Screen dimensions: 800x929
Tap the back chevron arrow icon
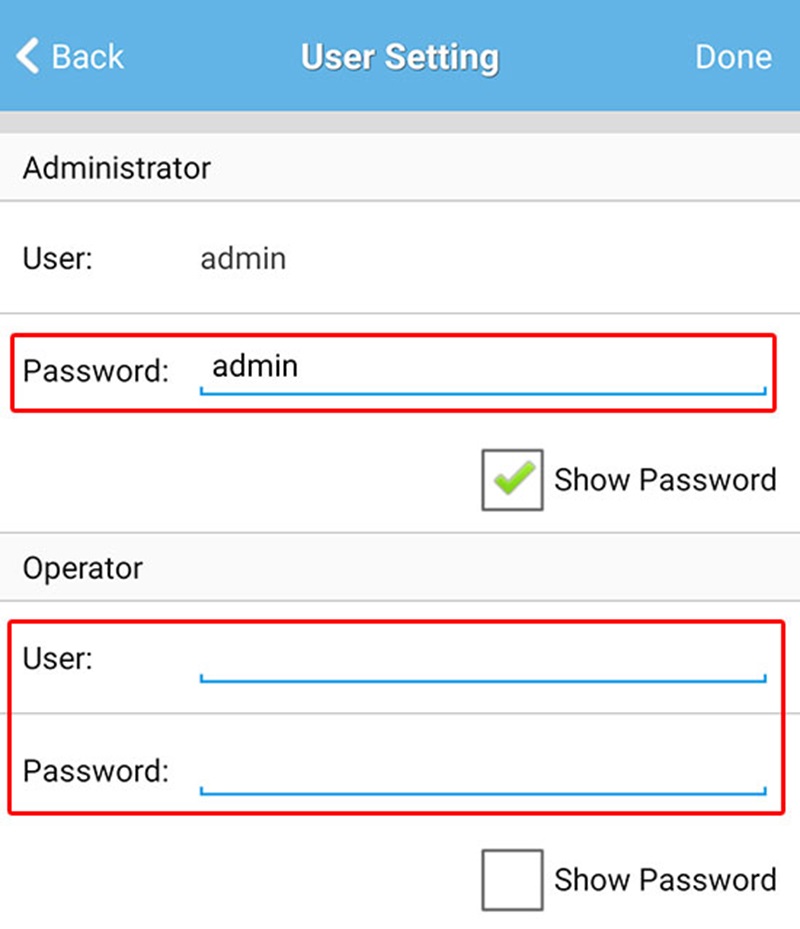click(x=27, y=56)
